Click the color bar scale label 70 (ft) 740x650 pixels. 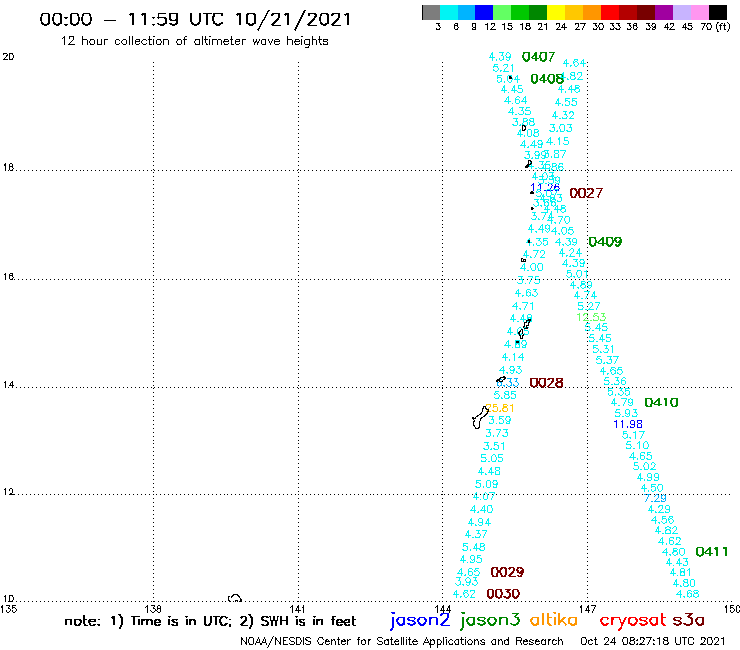715,27
